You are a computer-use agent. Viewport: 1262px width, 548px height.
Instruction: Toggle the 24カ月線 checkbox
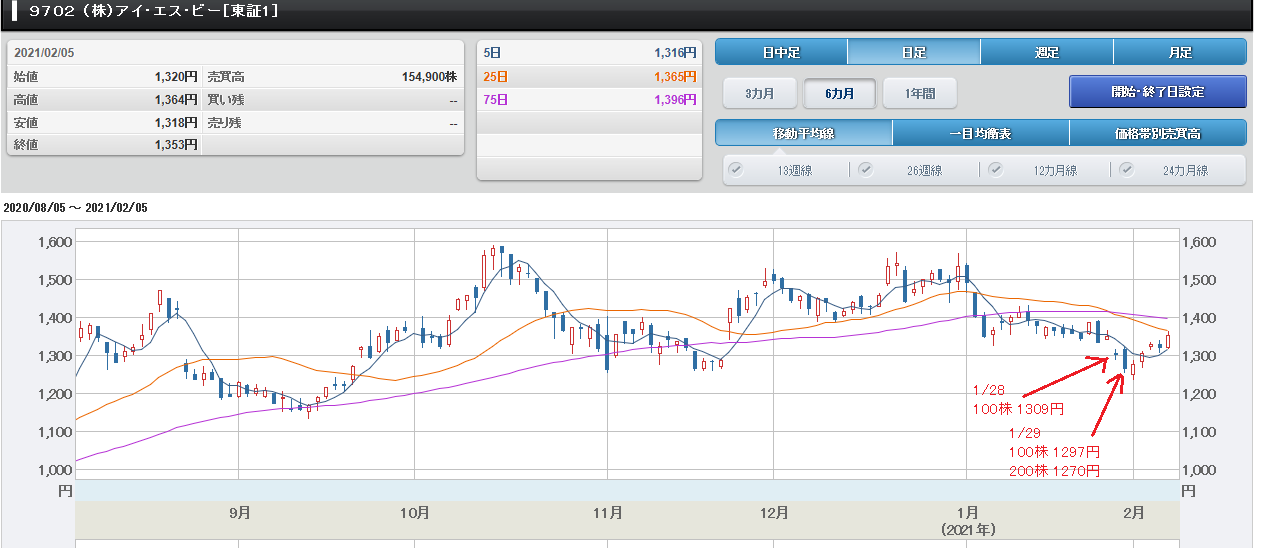point(1127,170)
